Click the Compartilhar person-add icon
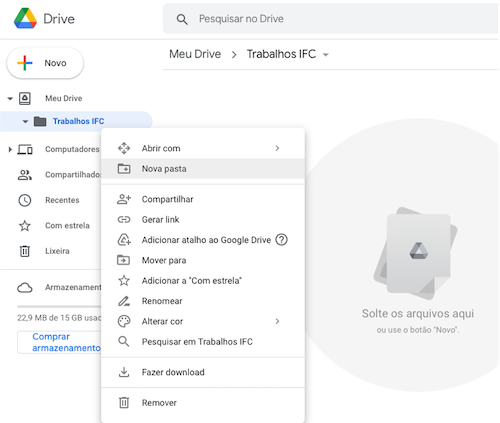This screenshot has width=500, height=423. (124, 199)
